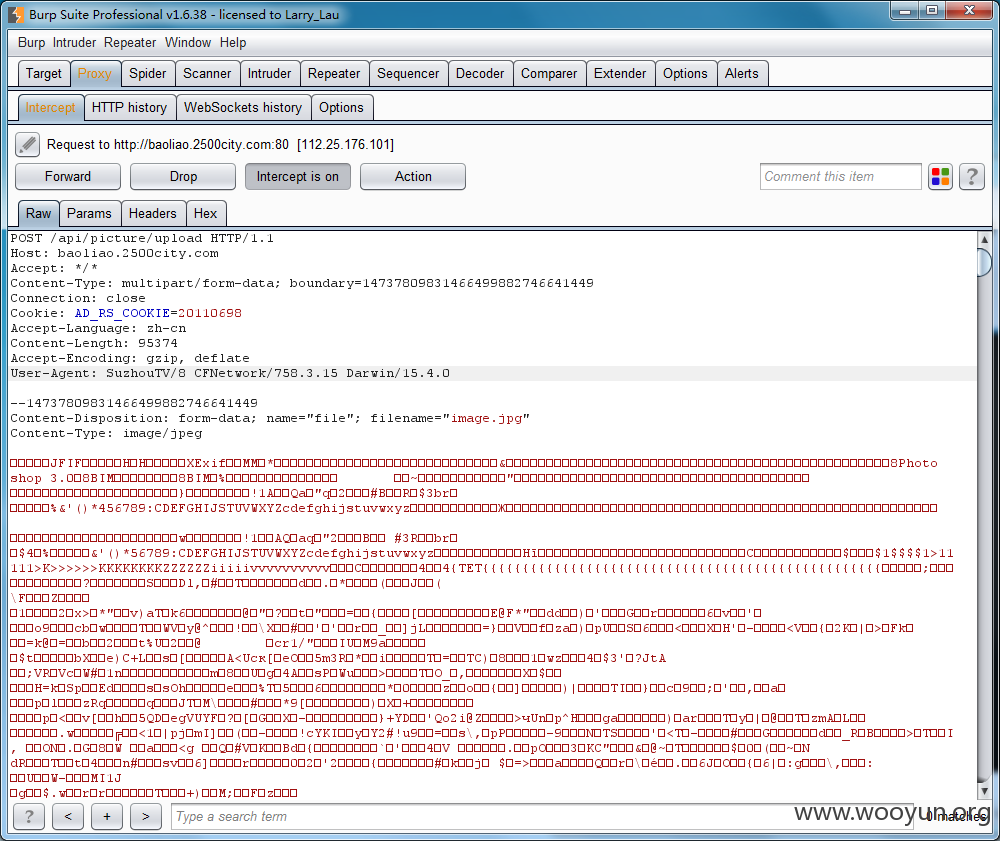Screen dimensions: 1000x841
Task: Close the Burp Suite window
Action: click(969, 10)
